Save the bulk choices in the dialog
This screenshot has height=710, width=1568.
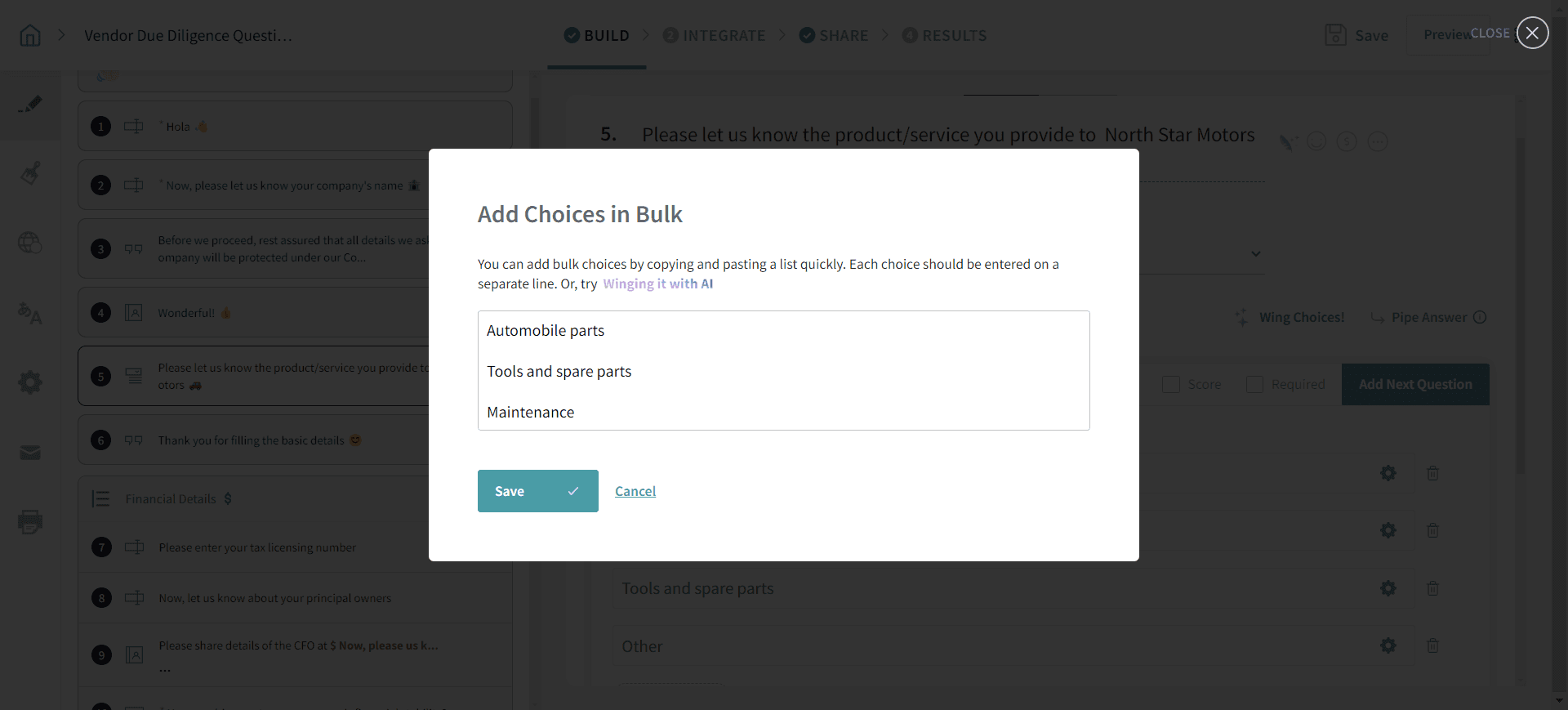537,491
